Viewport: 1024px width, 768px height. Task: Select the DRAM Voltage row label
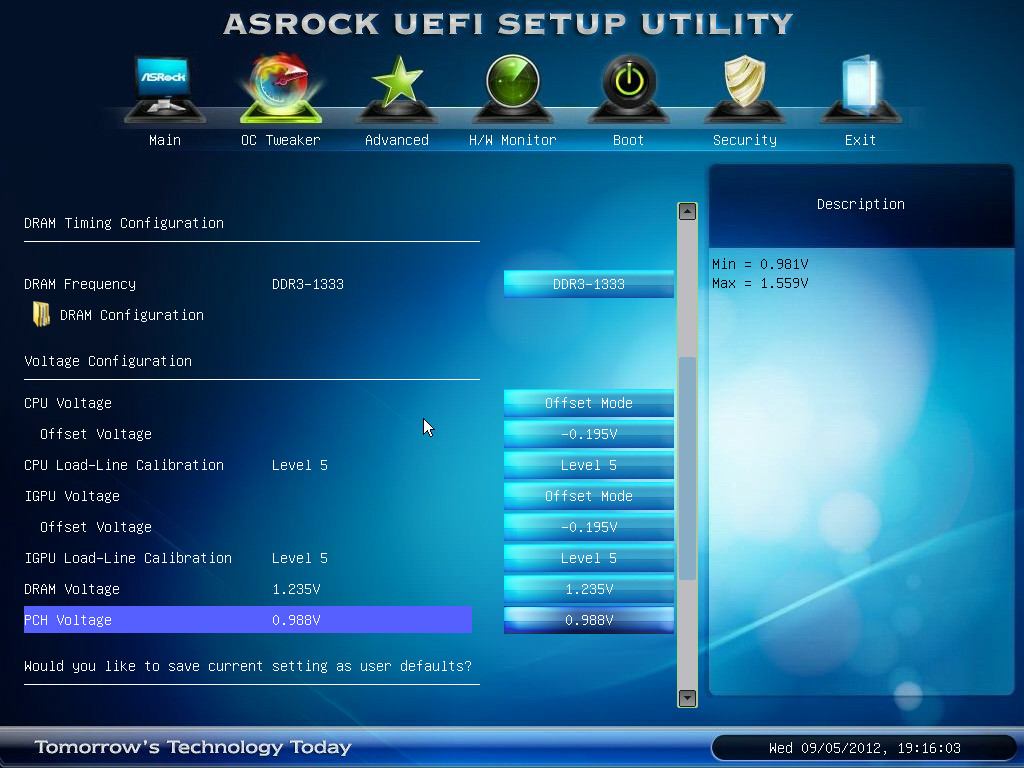click(72, 589)
